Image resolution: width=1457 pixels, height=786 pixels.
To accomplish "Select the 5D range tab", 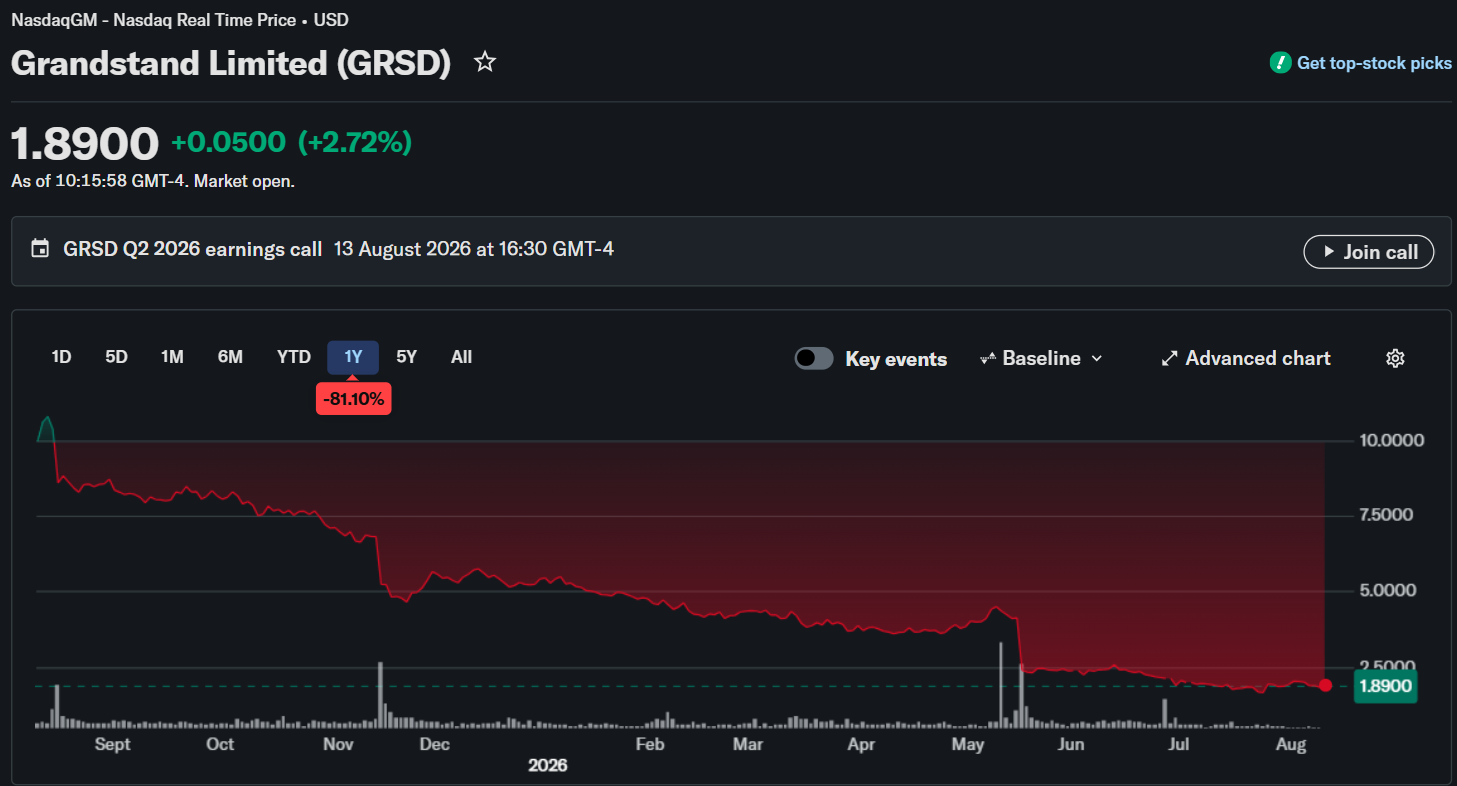I will coord(117,357).
